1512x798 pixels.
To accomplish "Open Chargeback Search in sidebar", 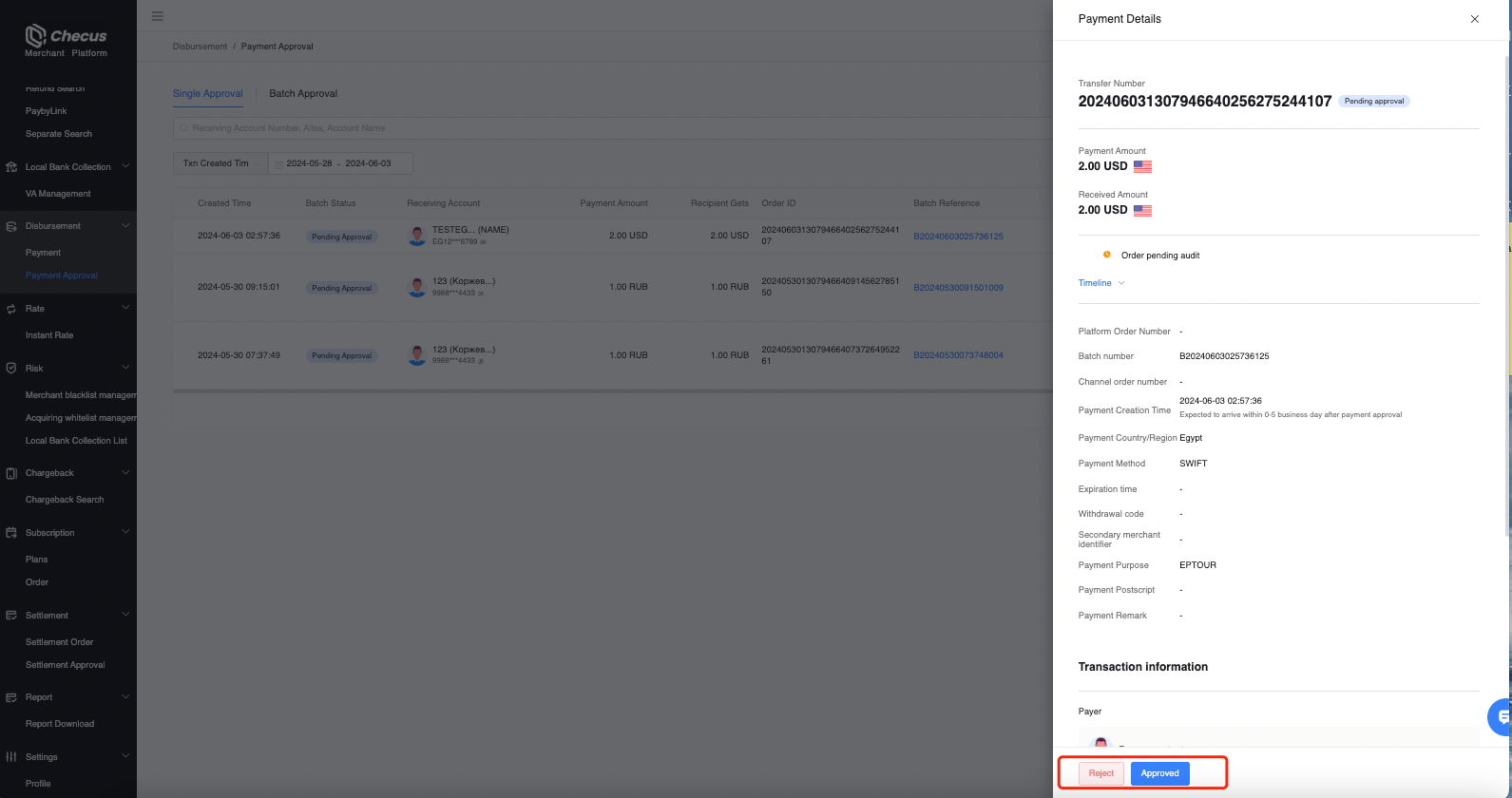I will 65,500.
